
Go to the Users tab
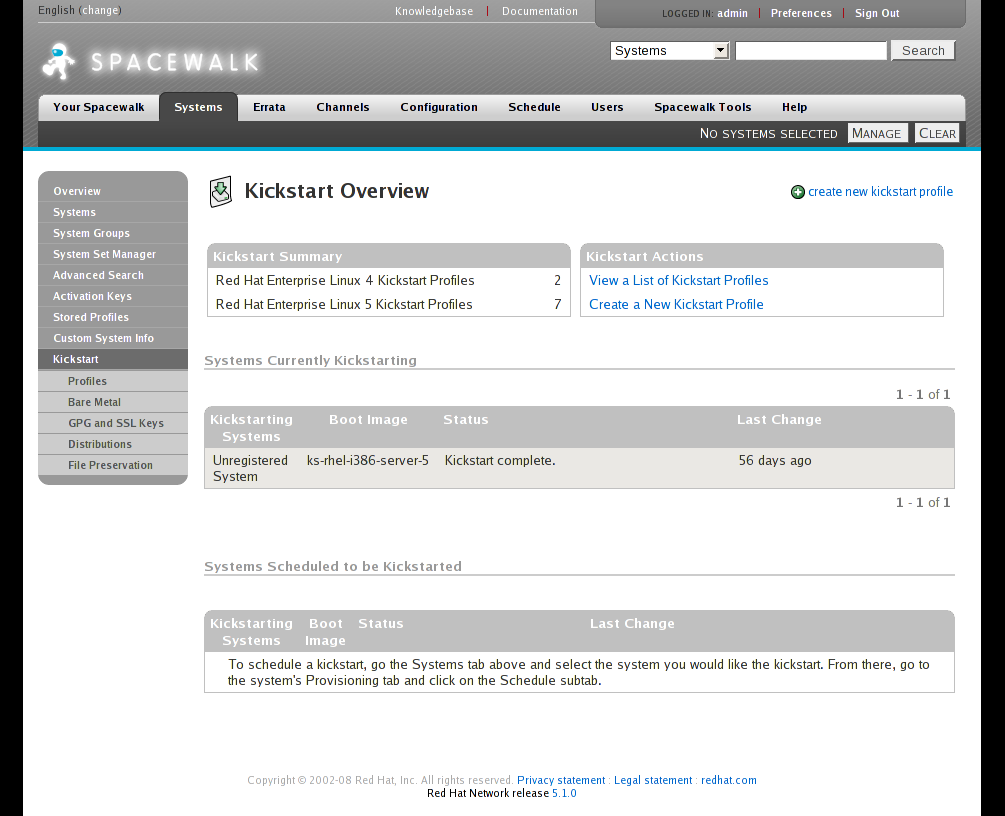click(x=607, y=107)
